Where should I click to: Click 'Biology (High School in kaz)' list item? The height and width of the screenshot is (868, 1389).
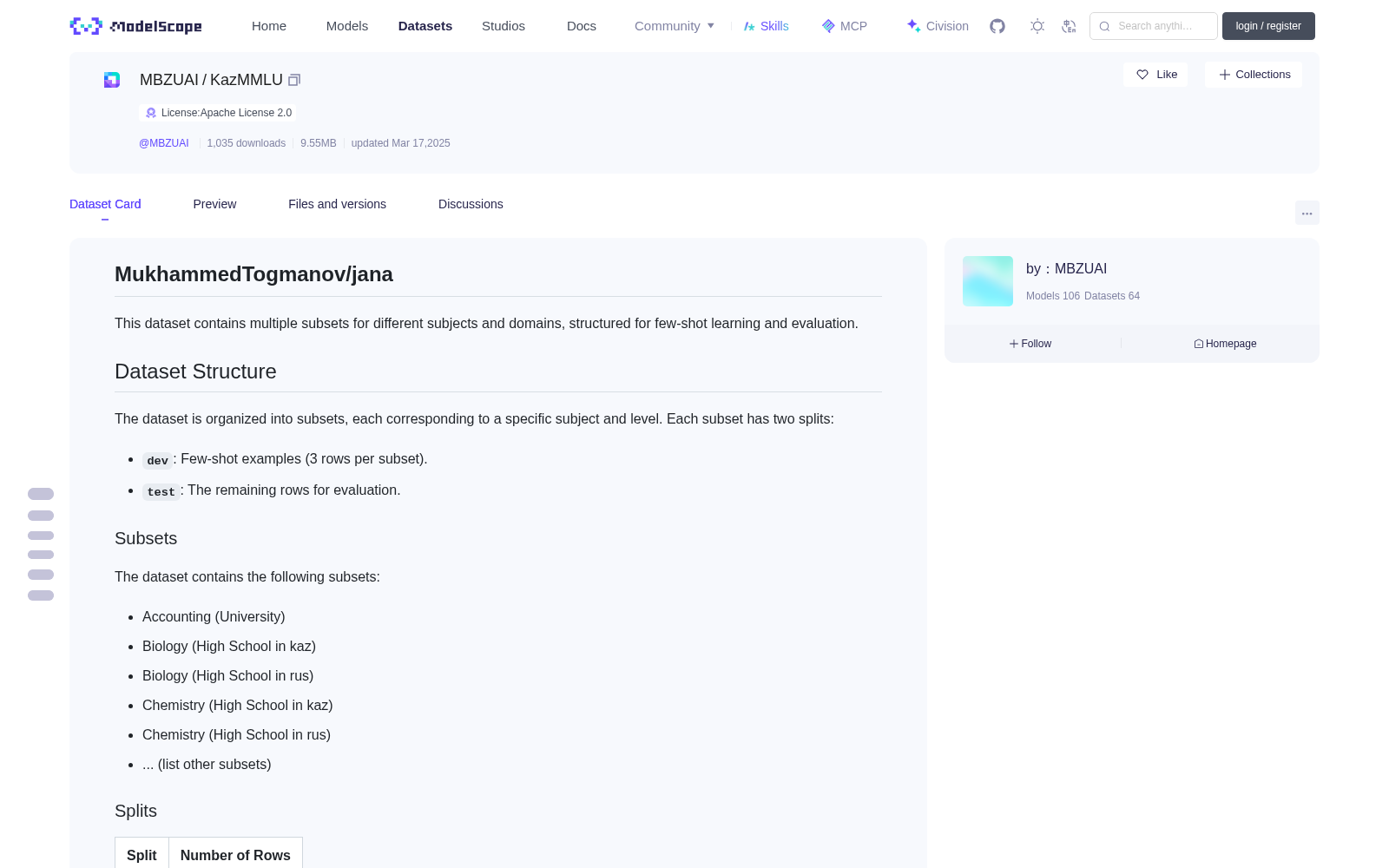point(229,646)
